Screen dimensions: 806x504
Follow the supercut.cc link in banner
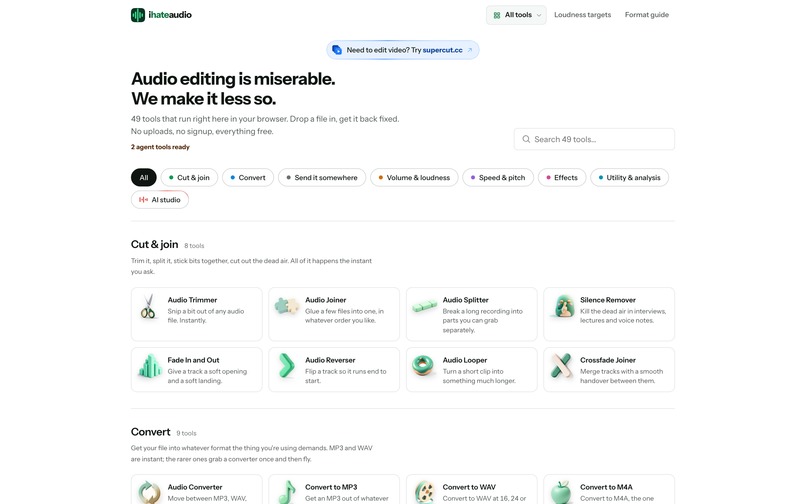442,50
